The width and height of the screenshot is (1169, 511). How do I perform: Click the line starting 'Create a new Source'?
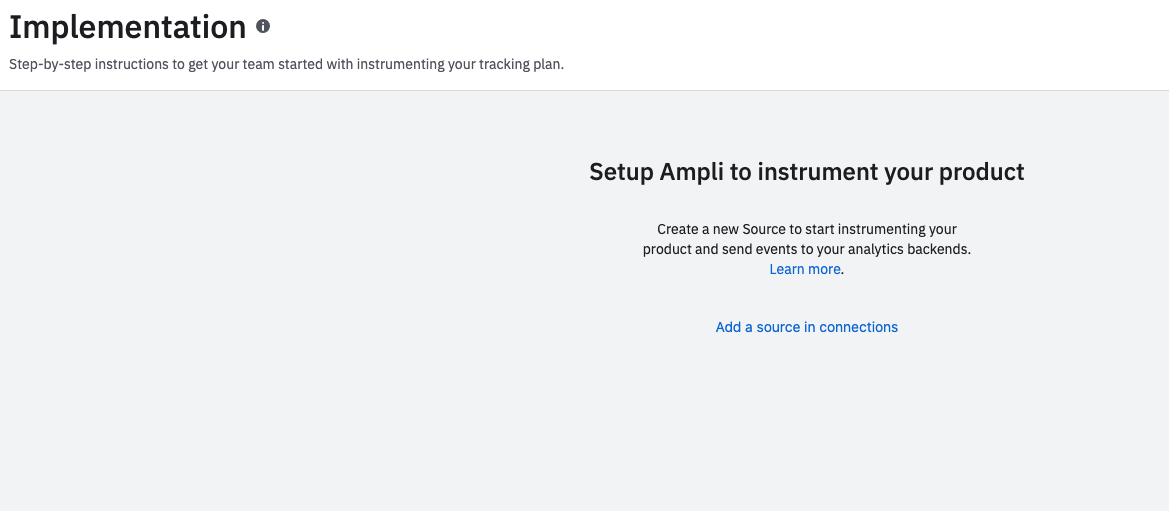(x=806, y=229)
